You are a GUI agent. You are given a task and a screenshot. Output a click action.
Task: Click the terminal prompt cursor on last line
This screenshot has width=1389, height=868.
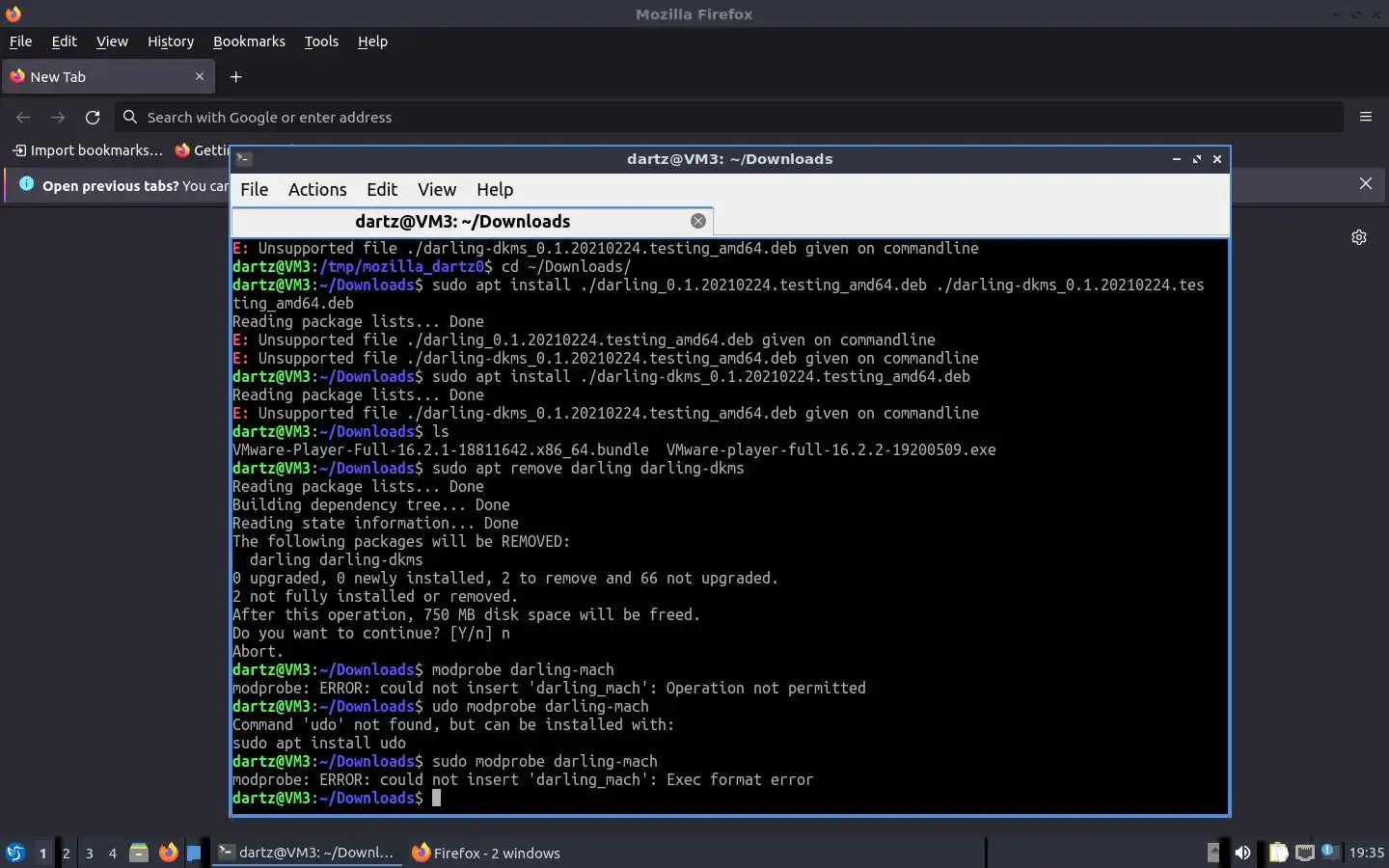click(x=436, y=798)
